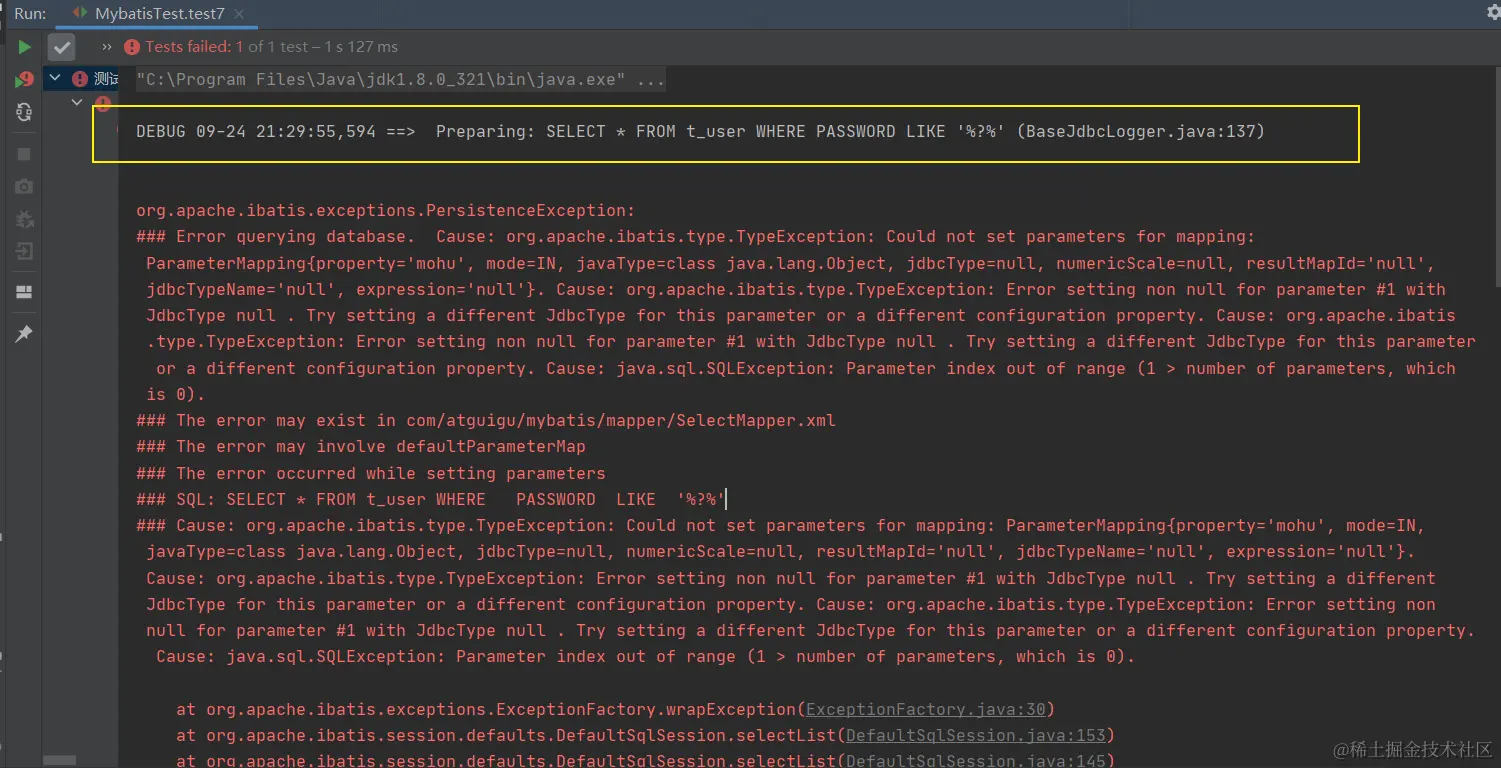Click the red error icon on 测试 node

point(80,79)
